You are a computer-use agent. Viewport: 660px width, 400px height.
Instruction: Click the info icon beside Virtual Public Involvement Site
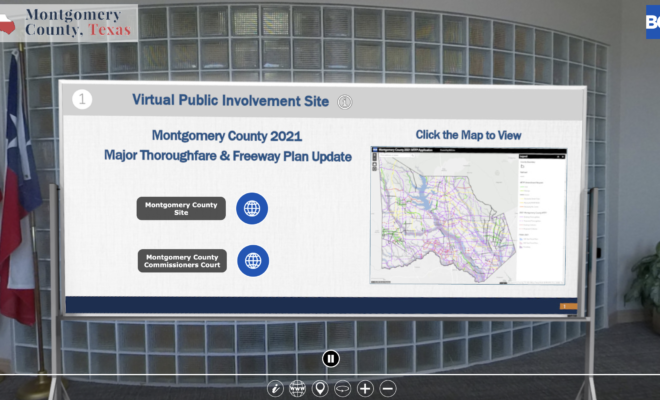[x=345, y=102]
